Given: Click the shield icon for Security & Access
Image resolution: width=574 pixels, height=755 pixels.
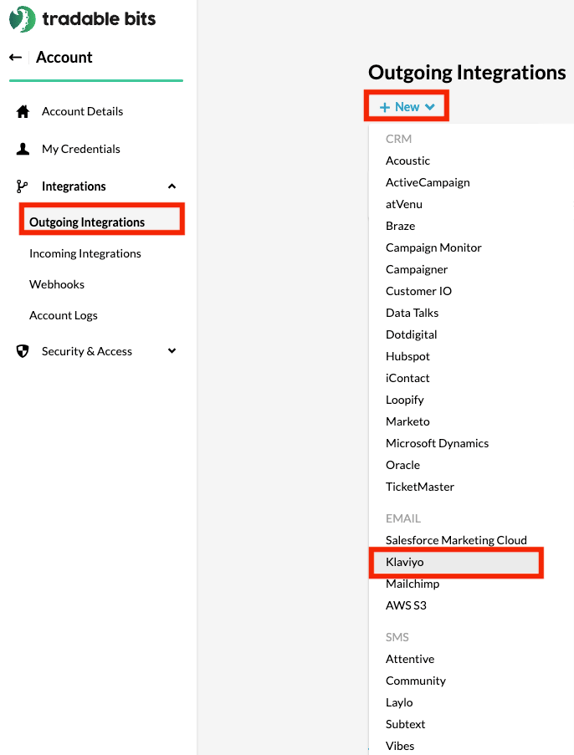Looking at the screenshot, I should click(x=23, y=351).
